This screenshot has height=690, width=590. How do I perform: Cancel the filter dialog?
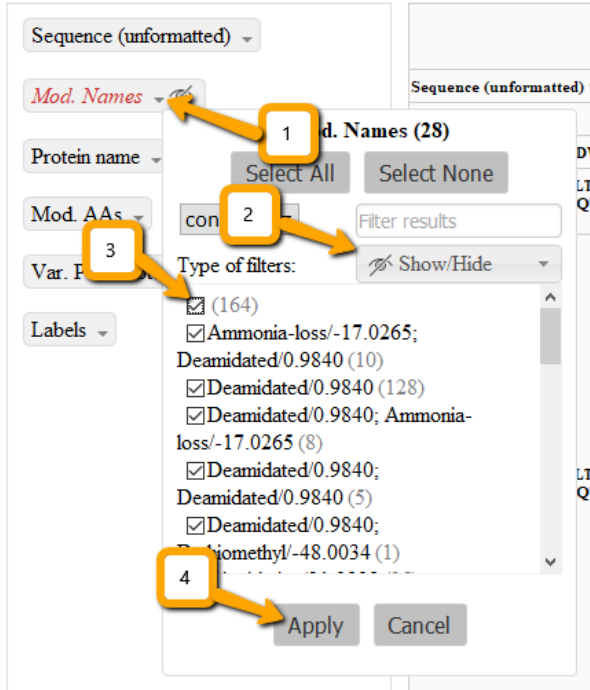(x=420, y=625)
